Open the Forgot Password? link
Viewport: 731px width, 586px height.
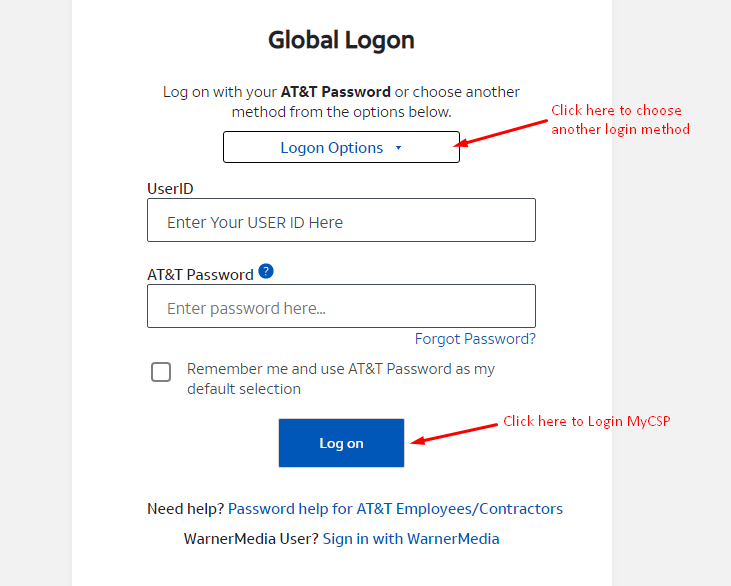(475, 339)
